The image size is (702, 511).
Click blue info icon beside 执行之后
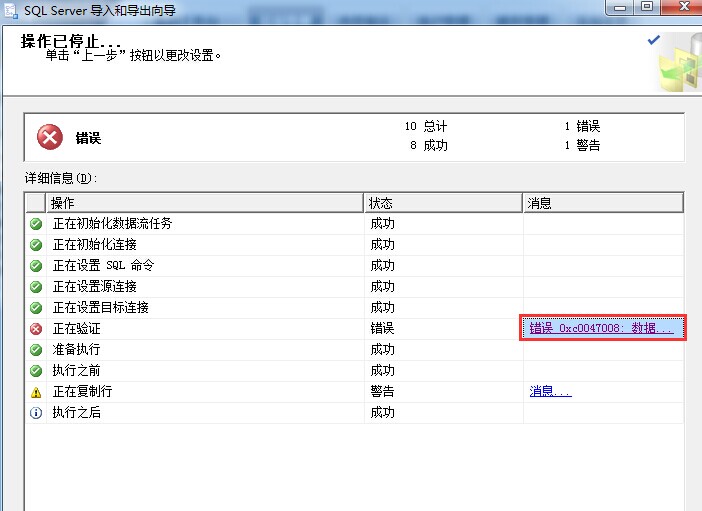click(36, 413)
